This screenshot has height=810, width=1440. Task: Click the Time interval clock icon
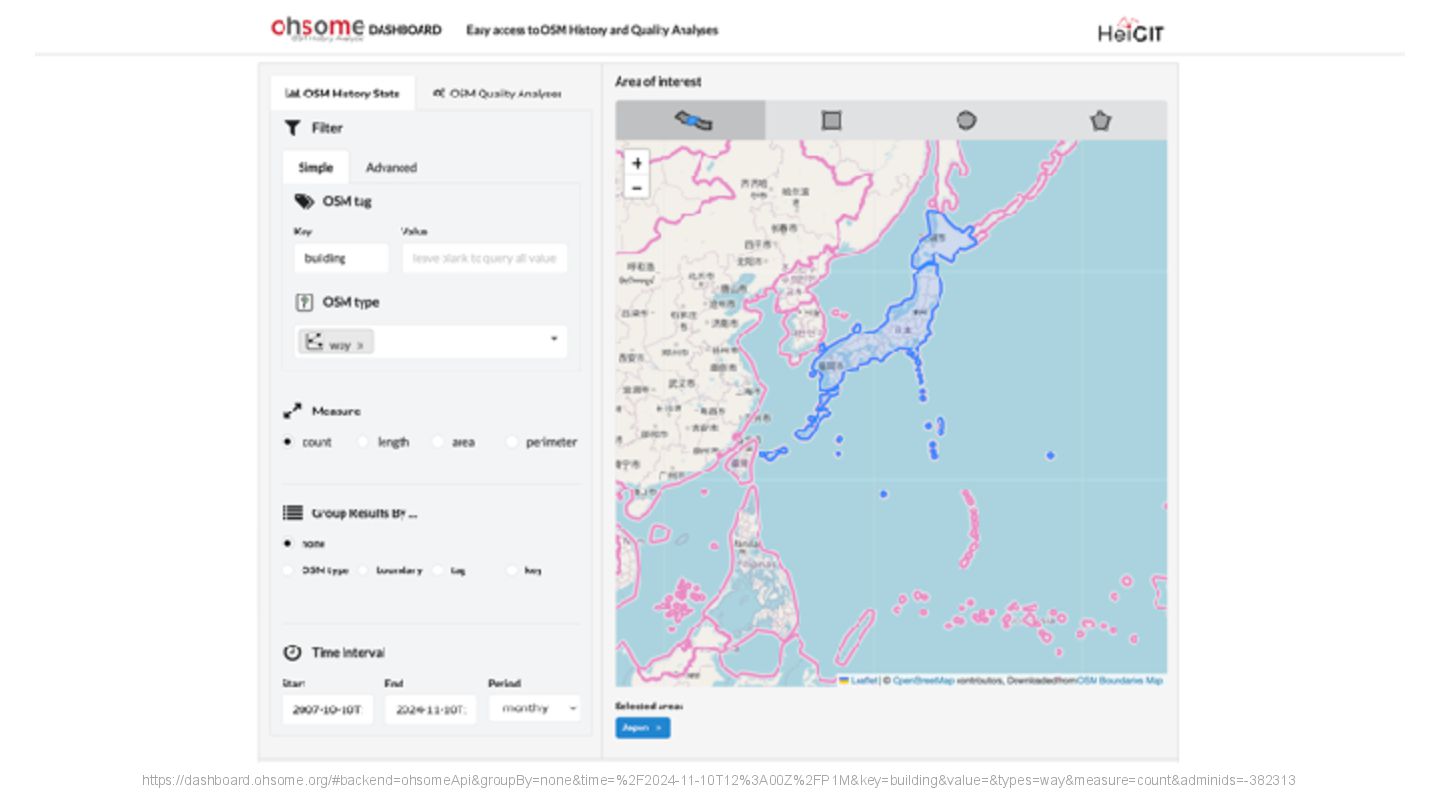pyautogui.click(x=292, y=652)
